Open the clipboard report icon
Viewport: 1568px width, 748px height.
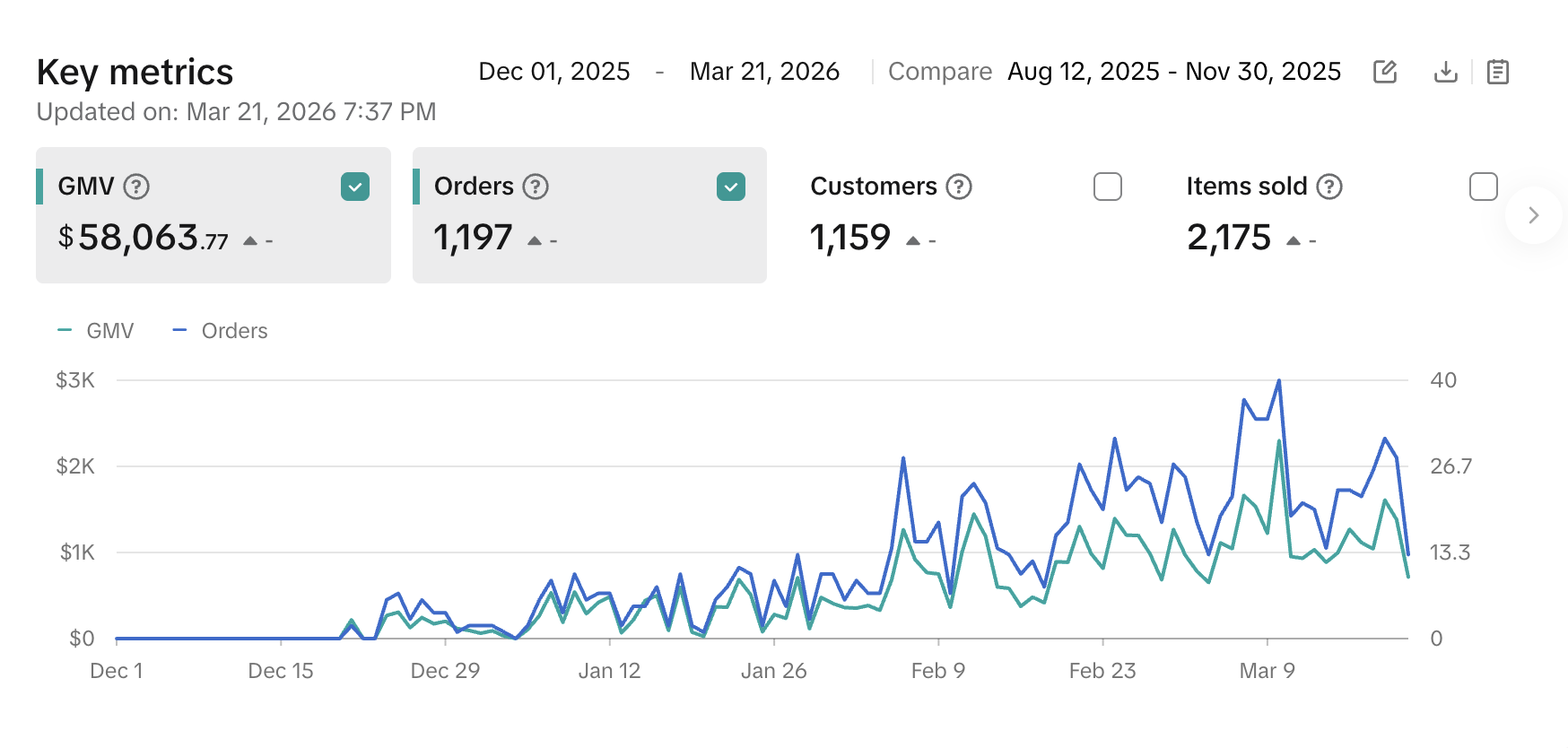(x=1497, y=72)
